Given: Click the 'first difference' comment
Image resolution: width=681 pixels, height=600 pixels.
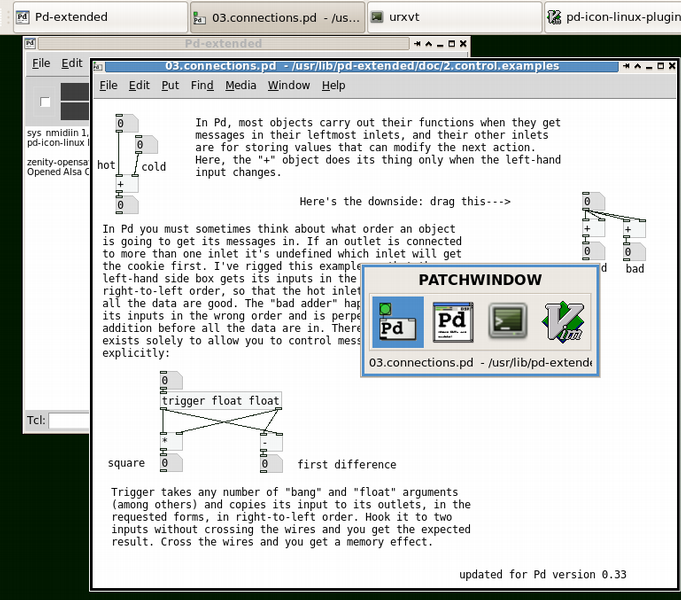Looking at the screenshot, I should tap(347, 464).
